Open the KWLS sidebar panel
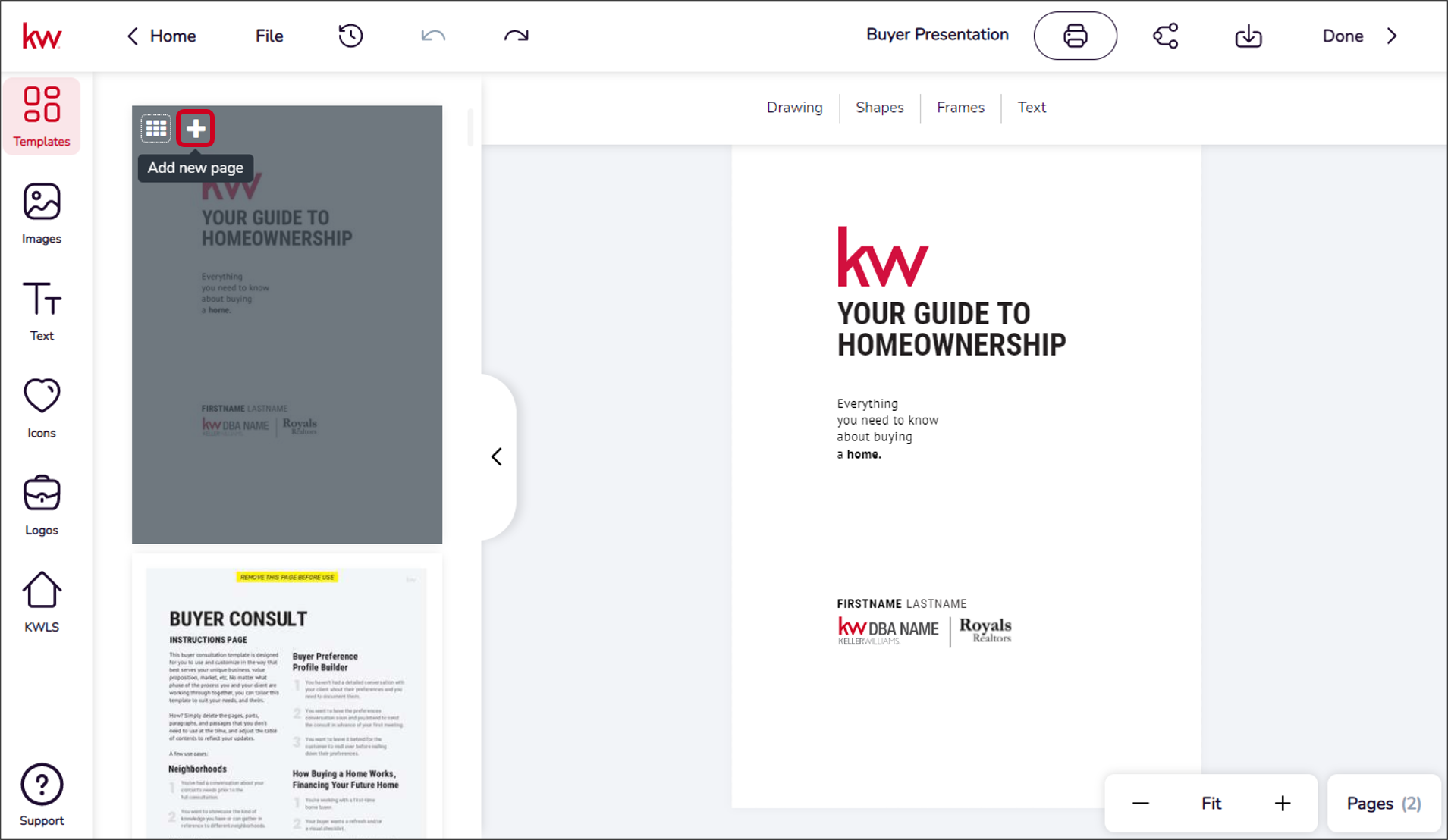This screenshot has width=1448, height=840. pos(42,602)
